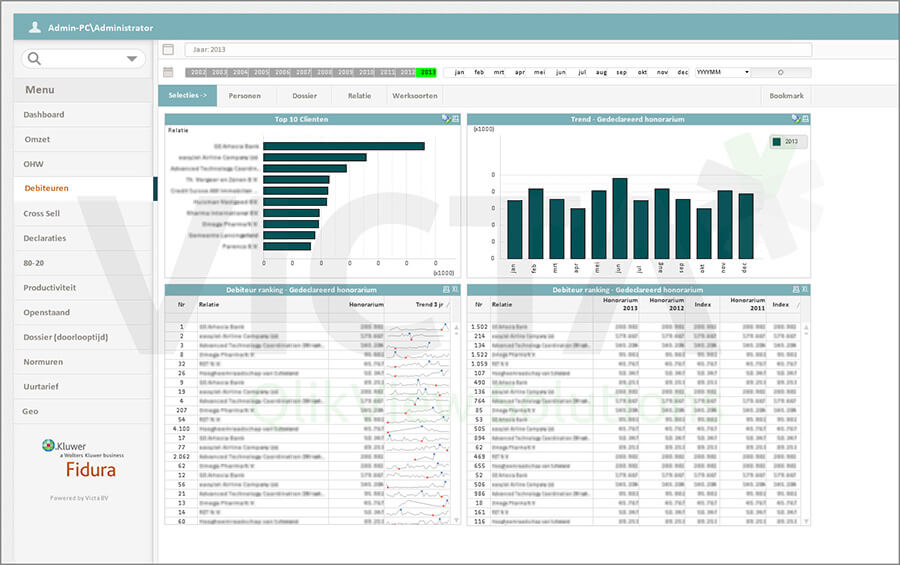This screenshot has width=900, height=565.
Task: Select year 2007 in the year bar
Action: point(302,72)
